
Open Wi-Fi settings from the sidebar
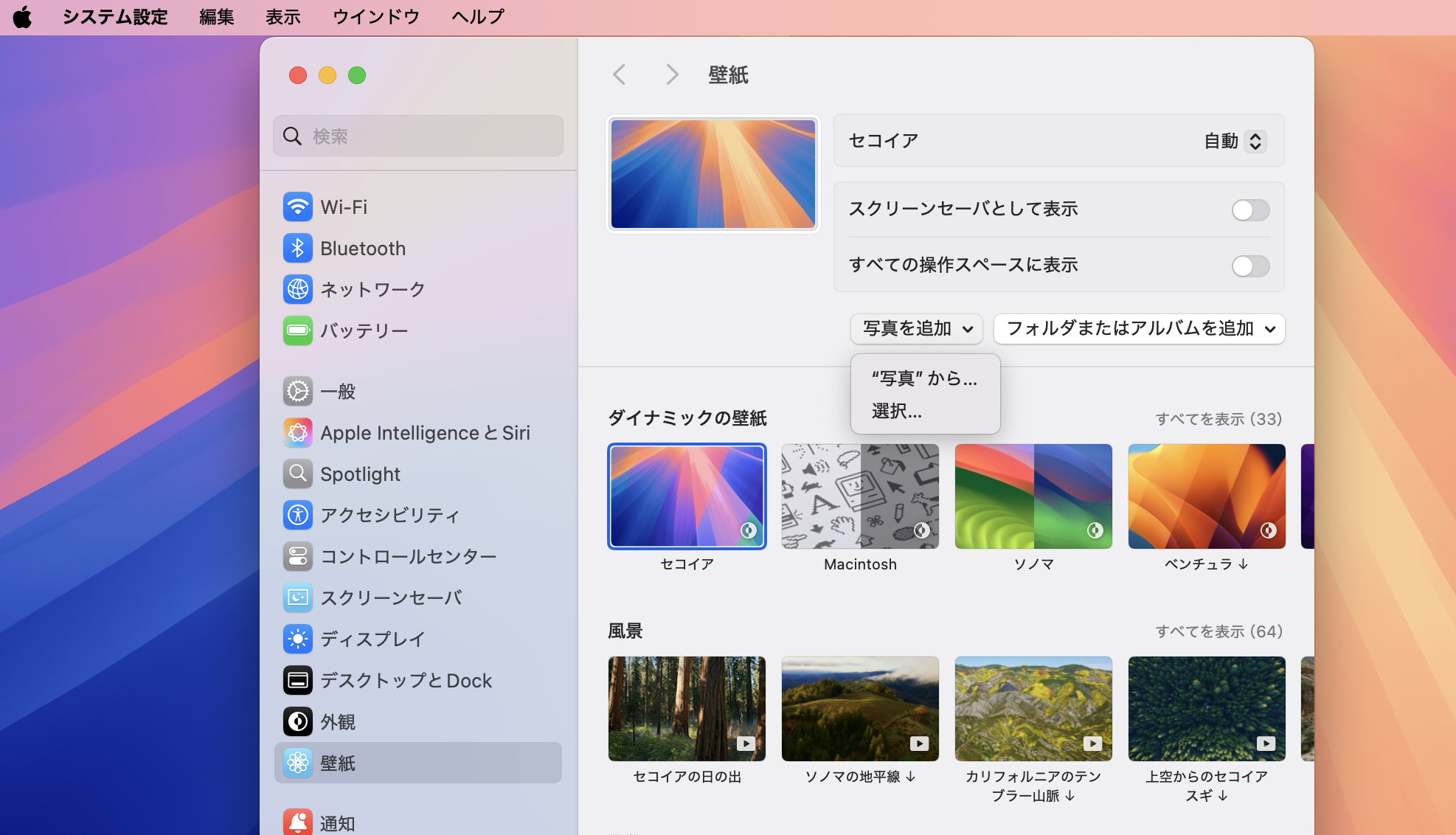[x=344, y=207]
